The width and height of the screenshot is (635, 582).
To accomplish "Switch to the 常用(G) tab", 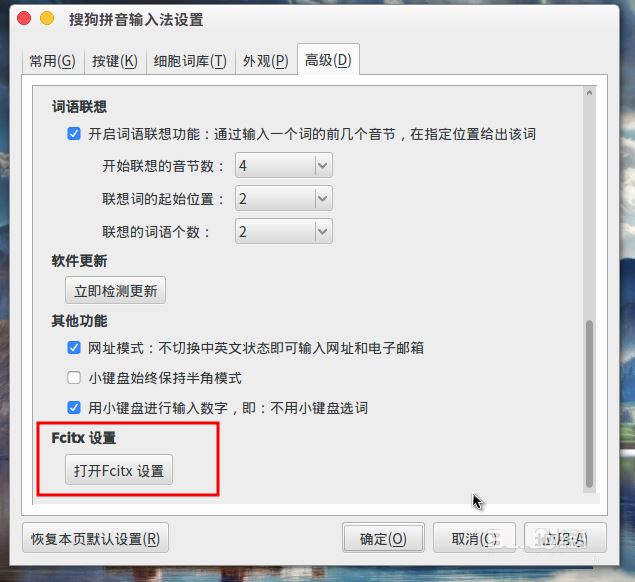I will pos(53,61).
